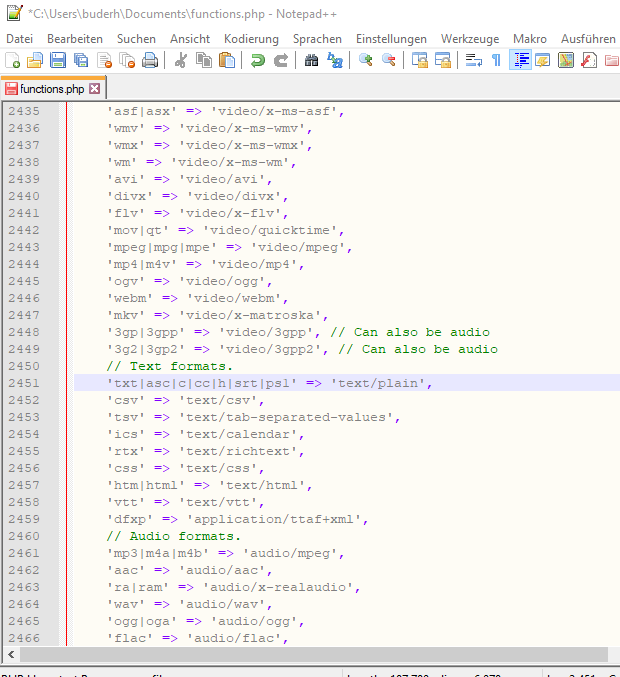
Task: Click the Close All documents icon
Action: [x=127, y=60]
